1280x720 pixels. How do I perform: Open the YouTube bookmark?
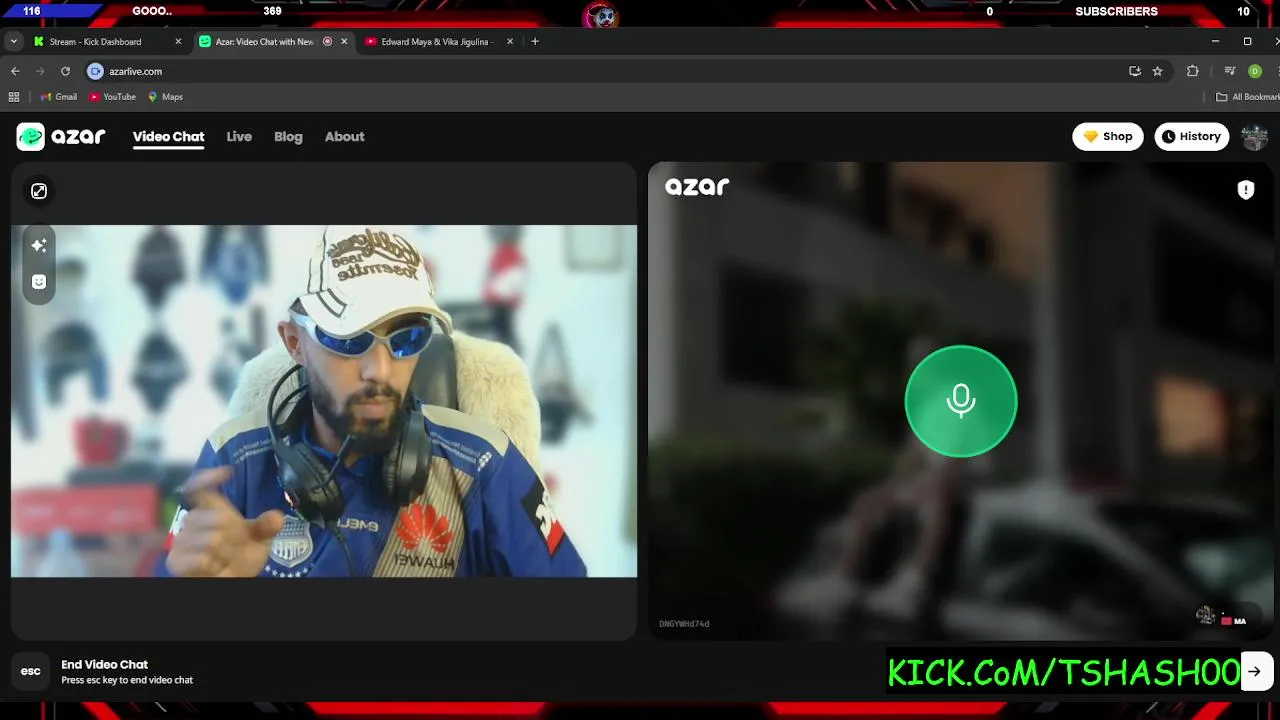tap(112, 97)
